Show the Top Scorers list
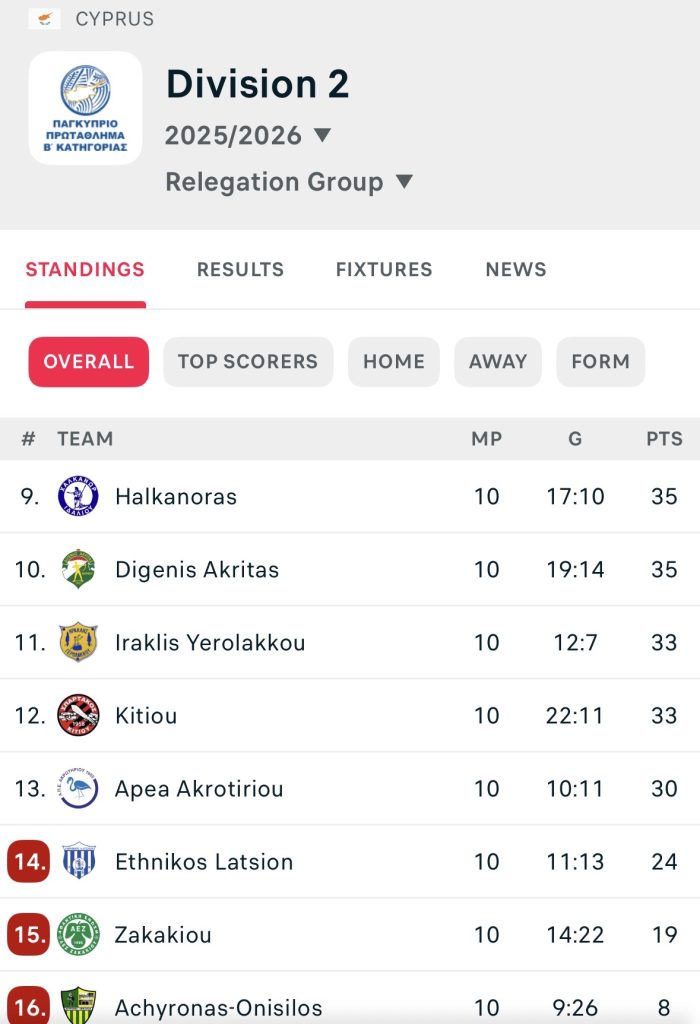The height and width of the screenshot is (1024, 700). (247, 362)
